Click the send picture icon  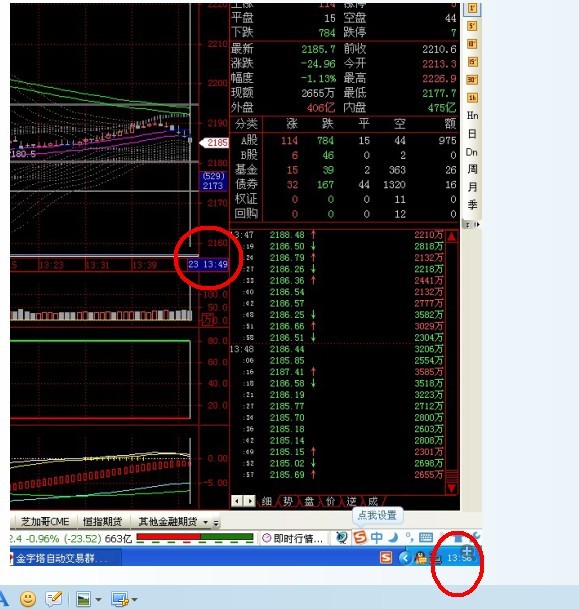tap(84, 599)
